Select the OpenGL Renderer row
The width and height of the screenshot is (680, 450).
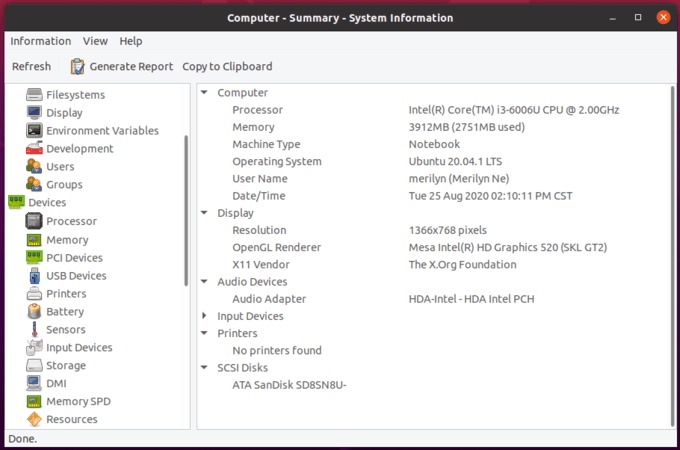[x=434, y=247]
